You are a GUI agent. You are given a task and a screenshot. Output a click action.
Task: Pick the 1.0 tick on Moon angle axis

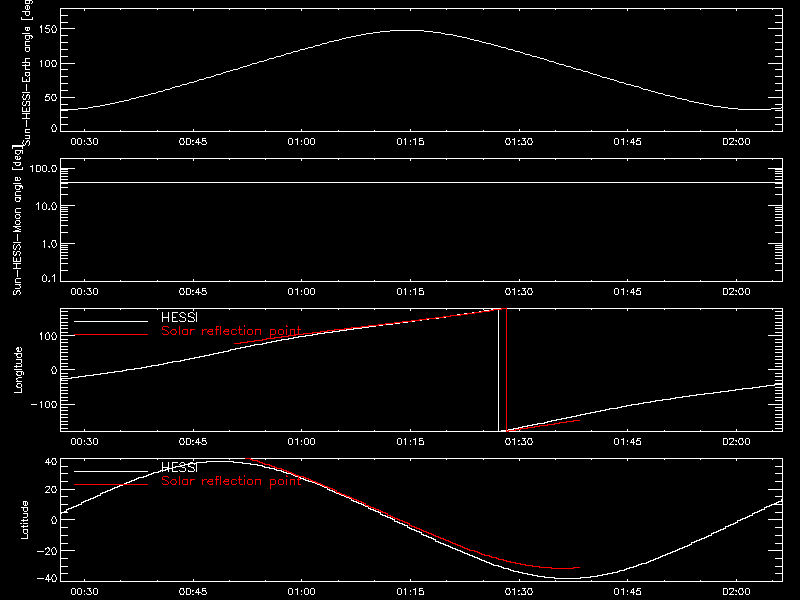[x=49, y=244]
